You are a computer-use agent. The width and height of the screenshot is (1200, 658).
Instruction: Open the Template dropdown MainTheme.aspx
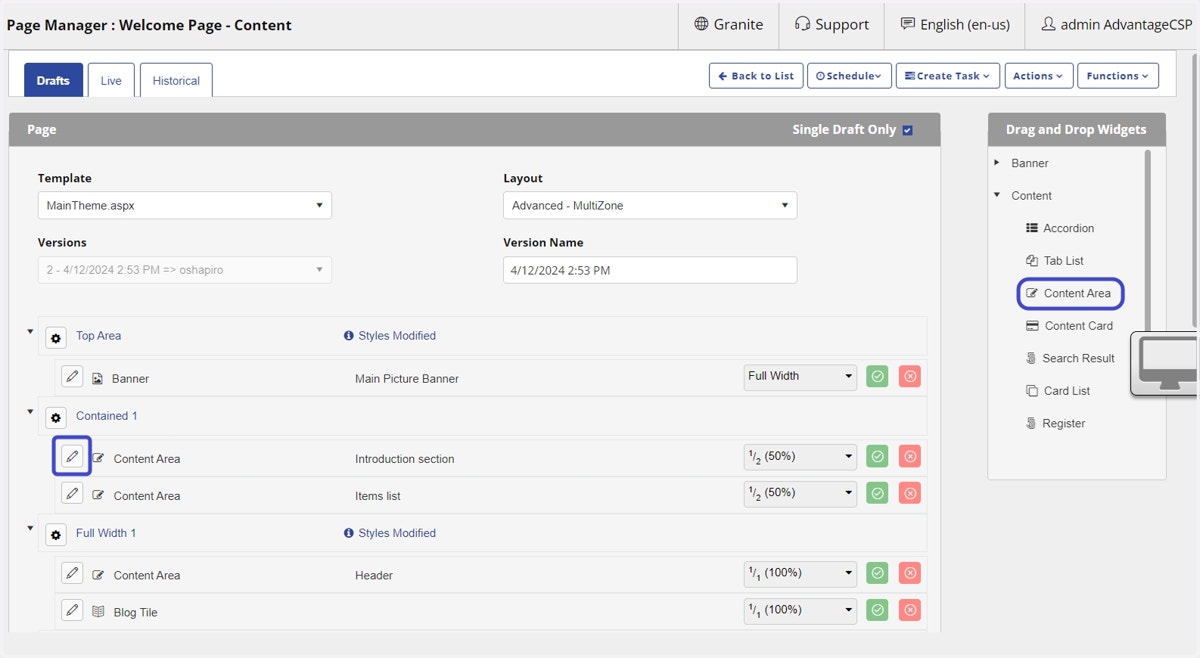pos(185,205)
